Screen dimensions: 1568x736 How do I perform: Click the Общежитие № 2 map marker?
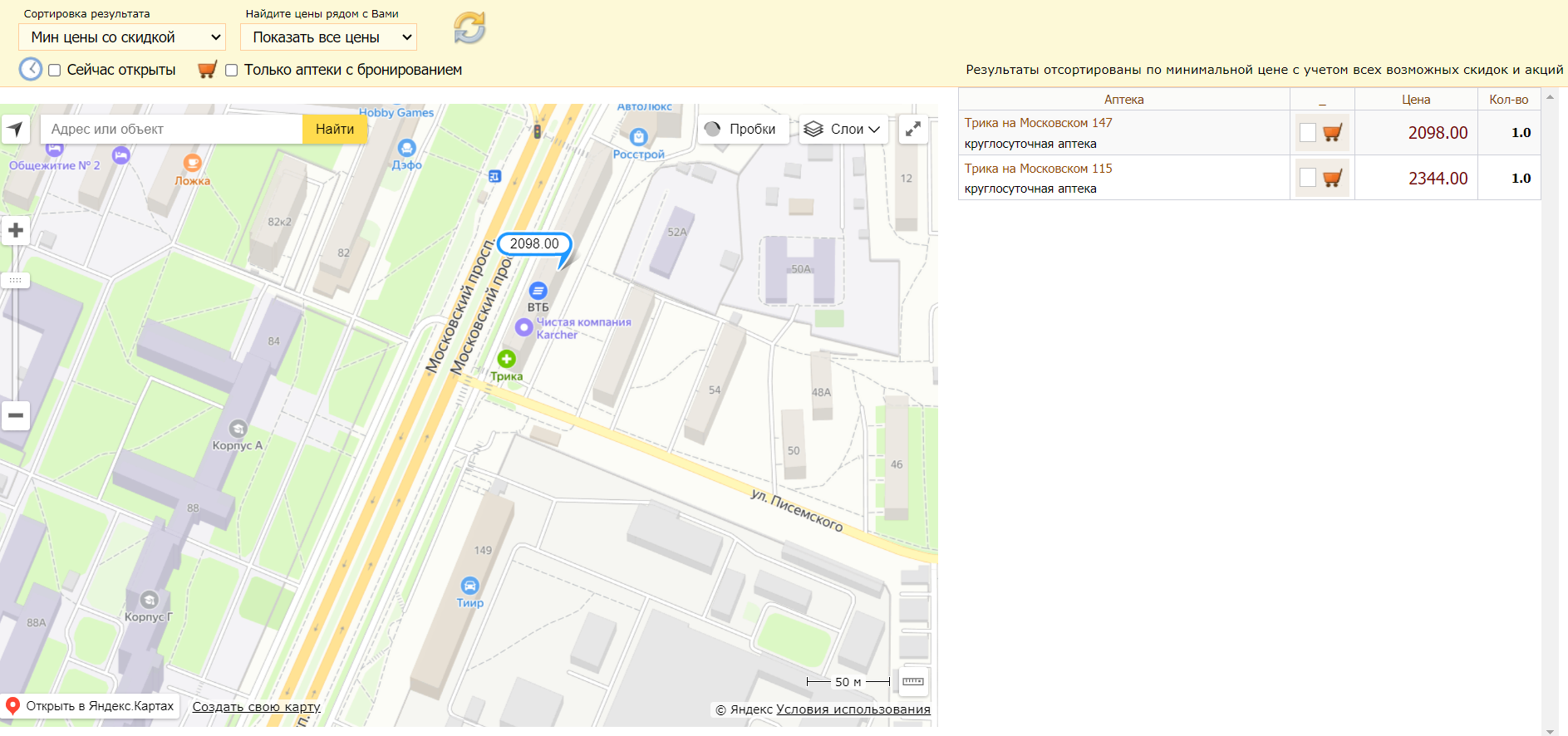(x=55, y=149)
